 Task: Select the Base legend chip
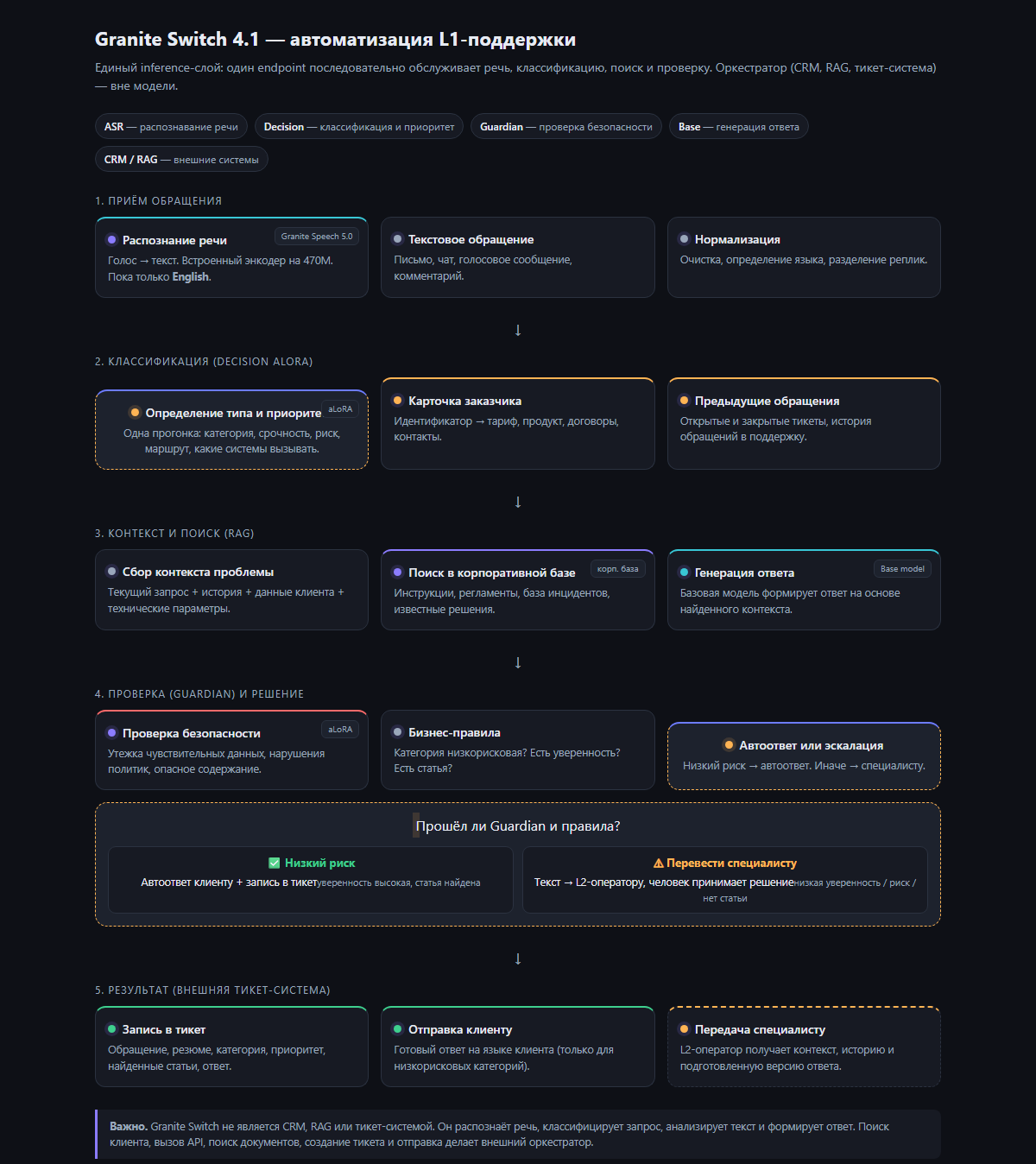739,127
